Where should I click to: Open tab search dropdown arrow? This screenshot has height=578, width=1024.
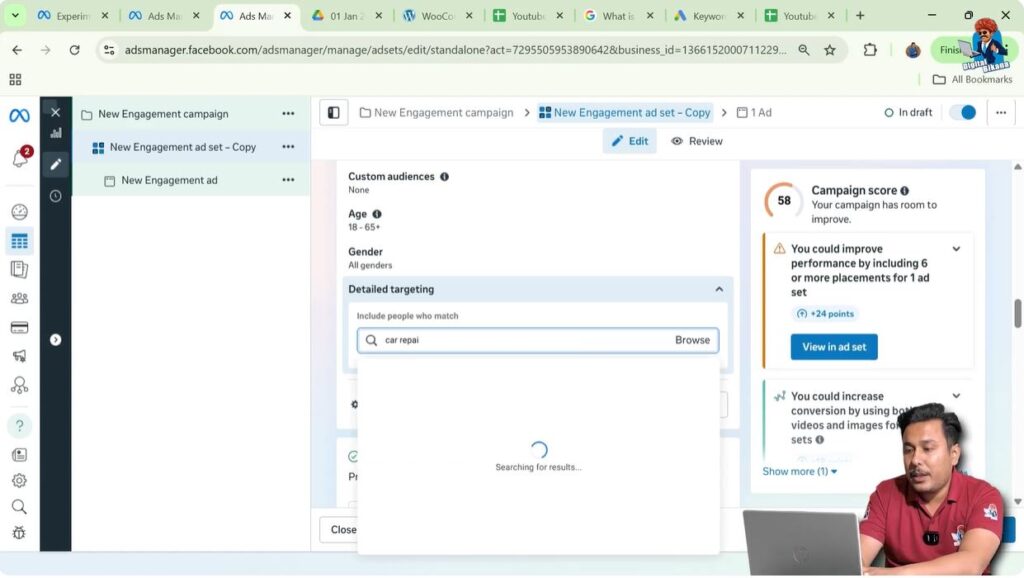14,15
